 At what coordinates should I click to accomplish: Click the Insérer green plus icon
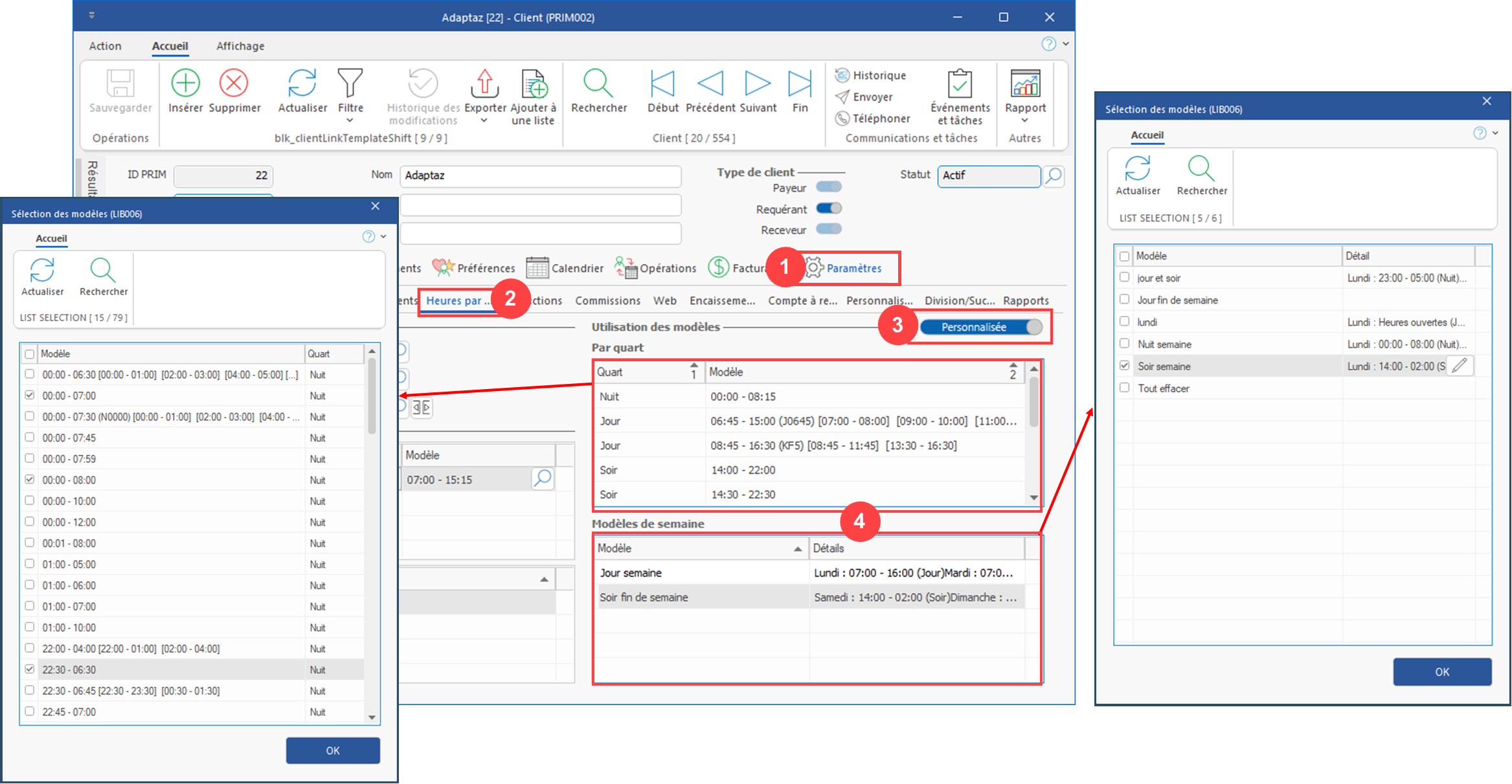(x=185, y=84)
